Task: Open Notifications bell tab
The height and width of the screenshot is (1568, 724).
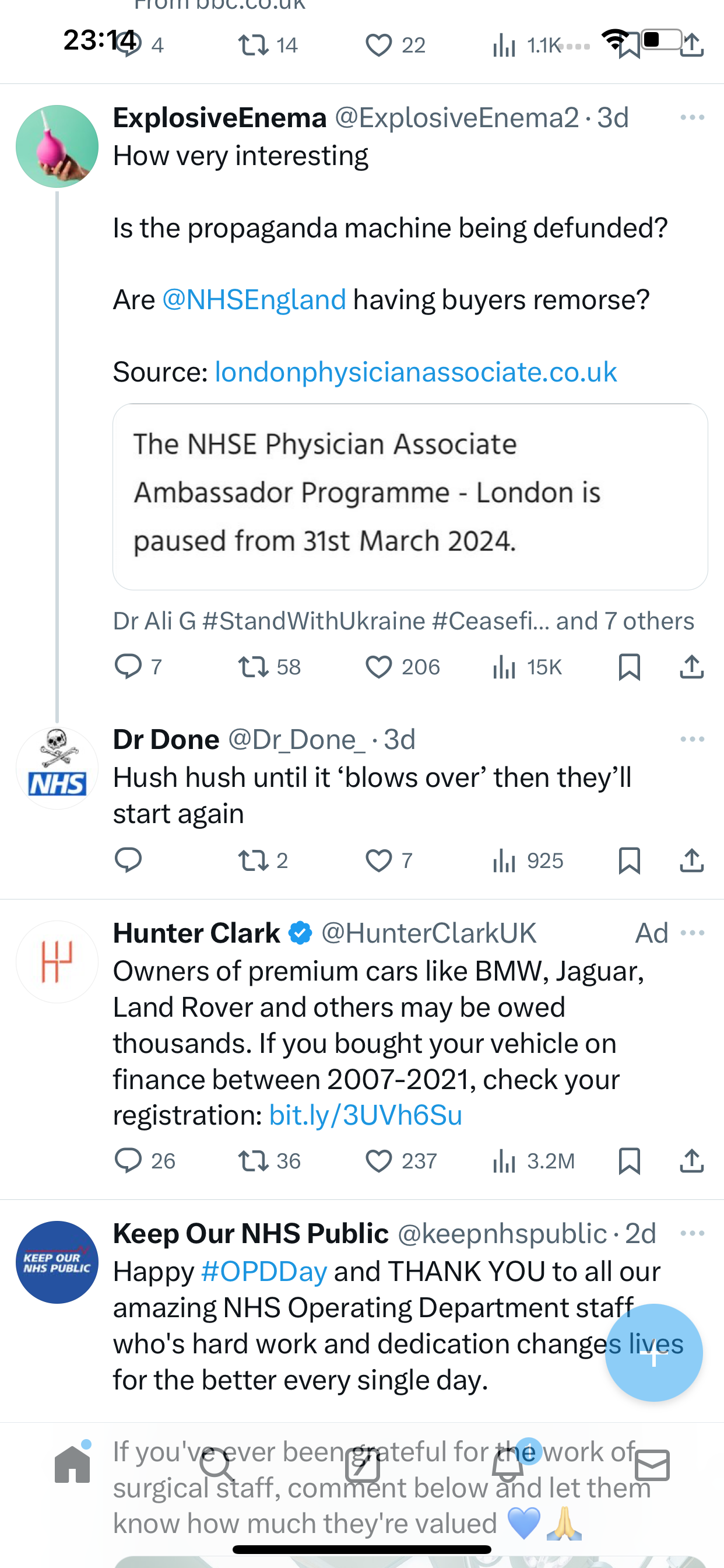Action: click(x=508, y=1465)
